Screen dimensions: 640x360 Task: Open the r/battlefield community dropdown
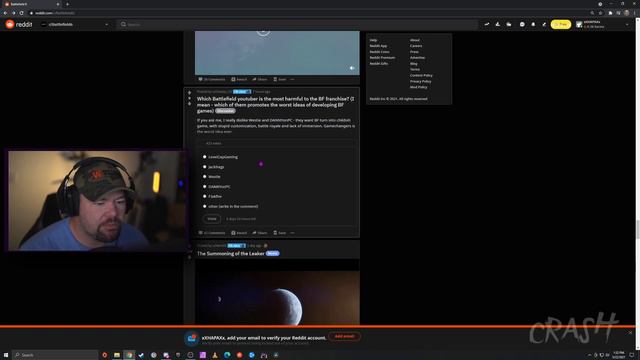pyautogui.click(x=75, y=24)
